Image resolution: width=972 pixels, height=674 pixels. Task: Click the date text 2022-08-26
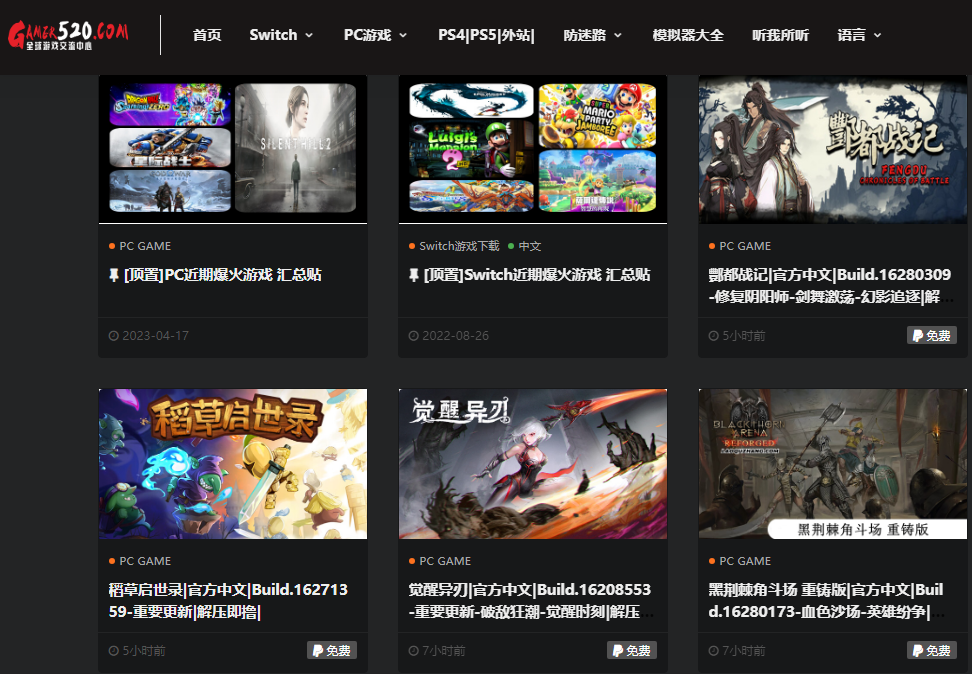coord(456,336)
